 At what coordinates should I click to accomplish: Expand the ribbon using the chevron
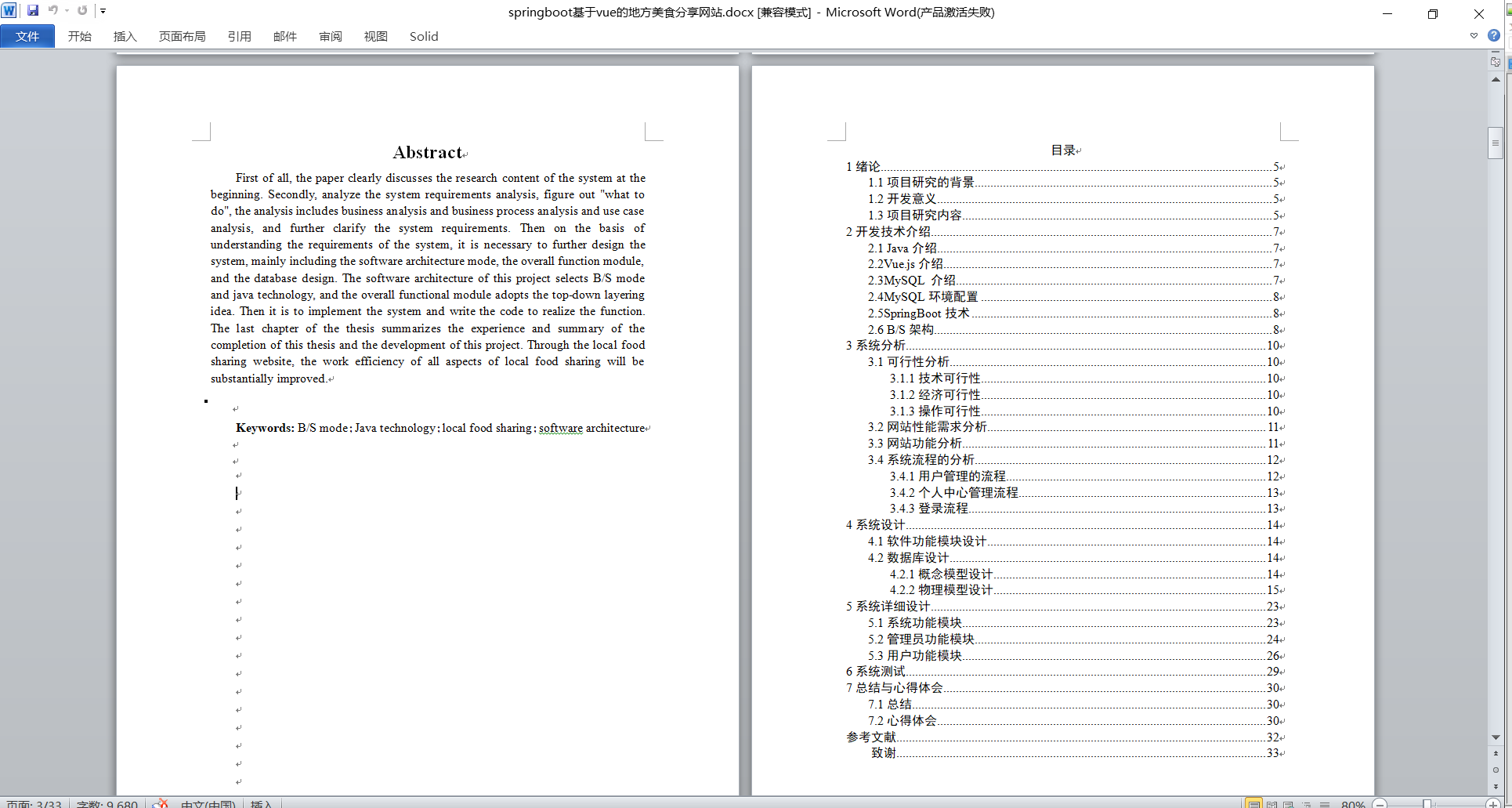[x=1474, y=36]
